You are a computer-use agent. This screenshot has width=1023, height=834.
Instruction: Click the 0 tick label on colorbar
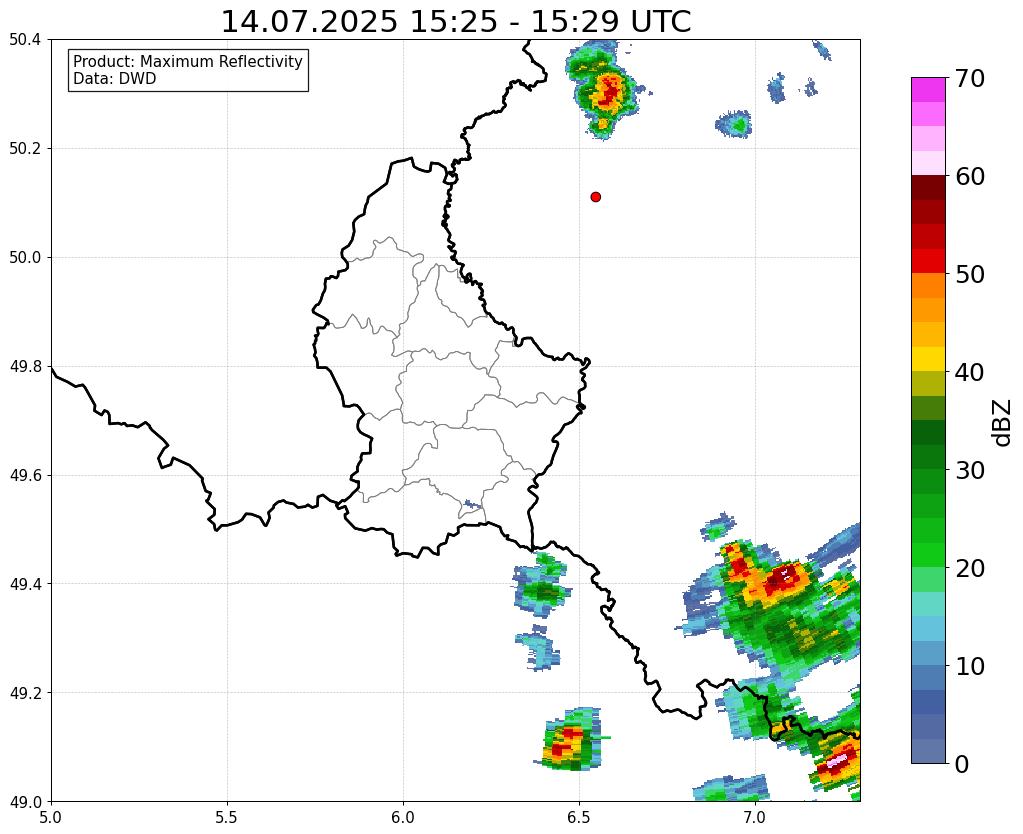tap(962, 764)
